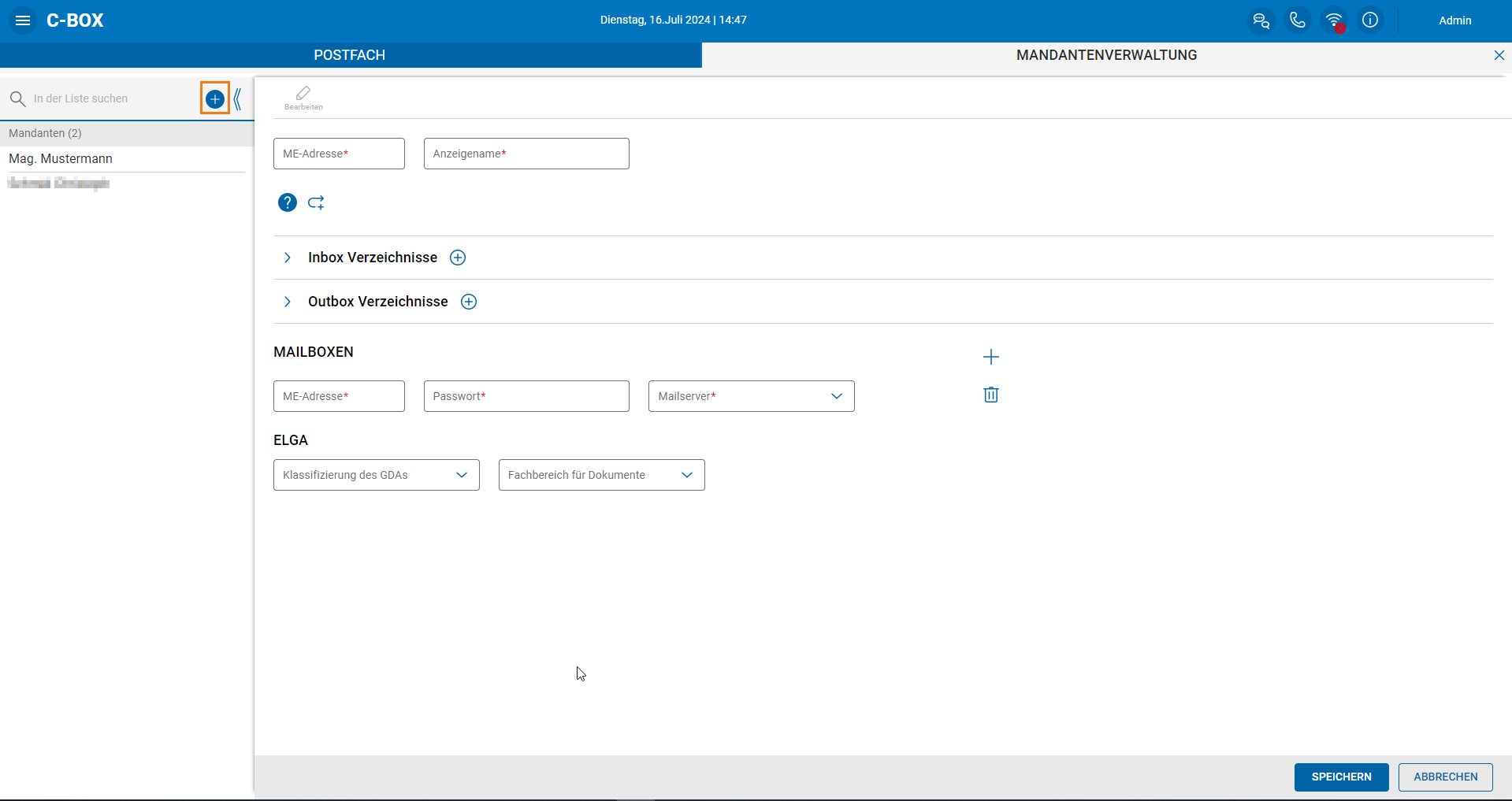
Task: Focus the Passwort field
Action: click(x=526, y=396)
